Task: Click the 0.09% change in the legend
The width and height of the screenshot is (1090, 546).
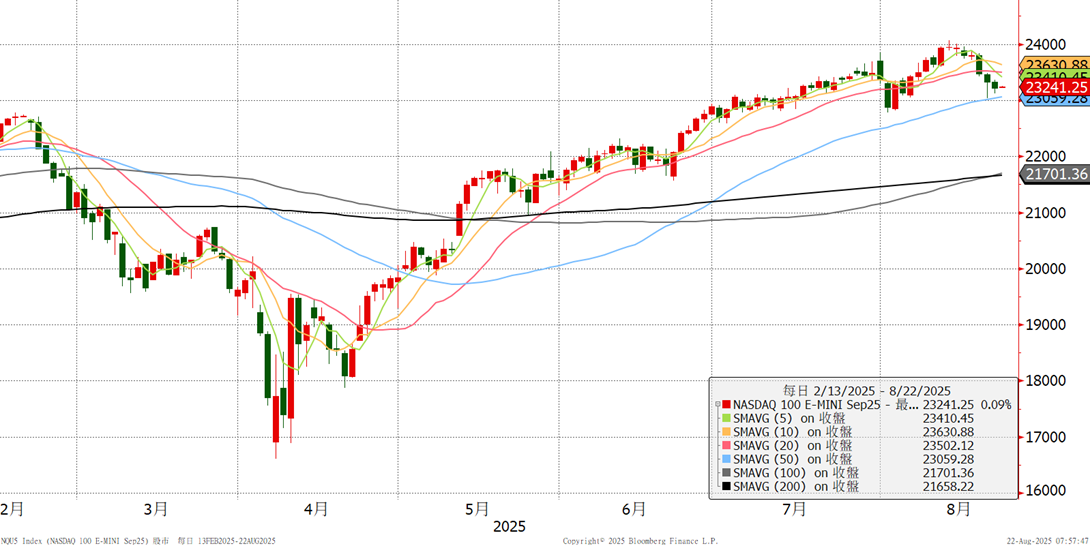Action: point(995,405)
